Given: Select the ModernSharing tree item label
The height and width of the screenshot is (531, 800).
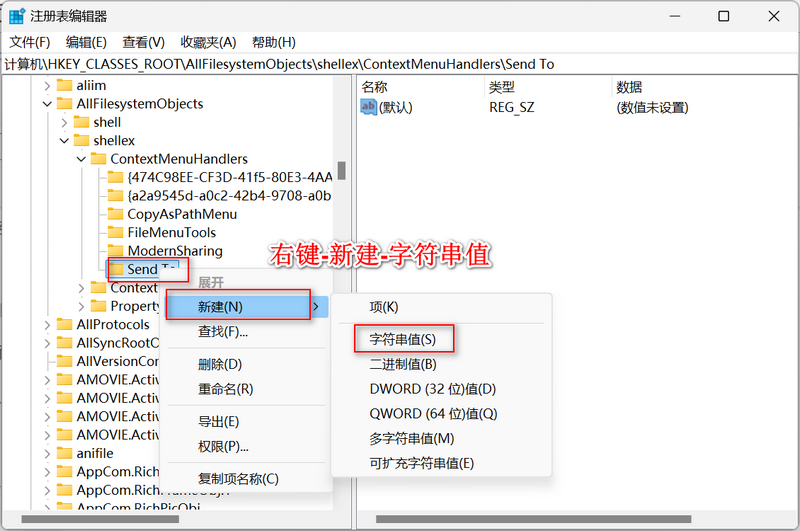Looking at the screenshot, I should point(175,251).
